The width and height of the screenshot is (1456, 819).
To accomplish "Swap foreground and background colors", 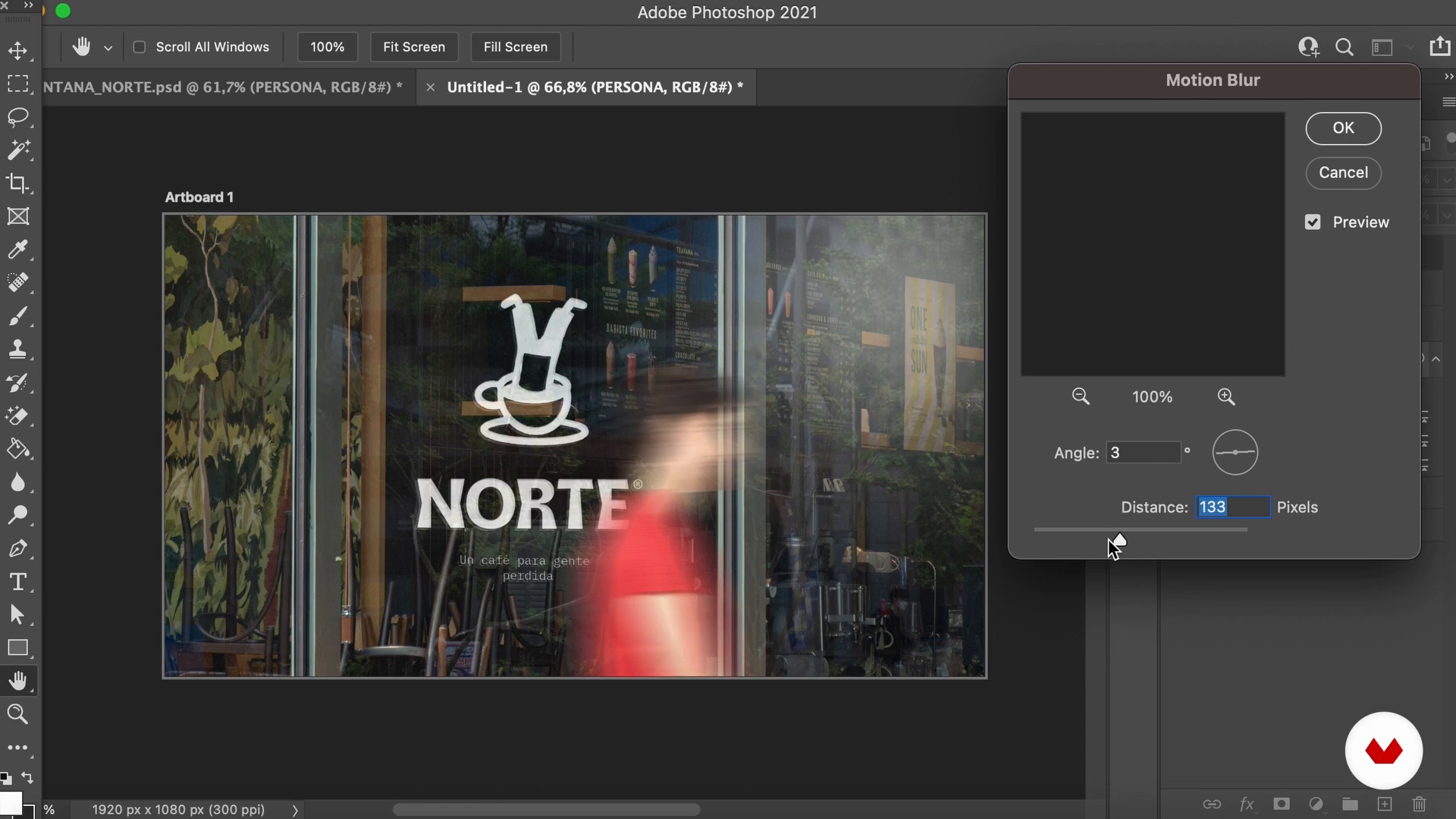I will (28, 778).
